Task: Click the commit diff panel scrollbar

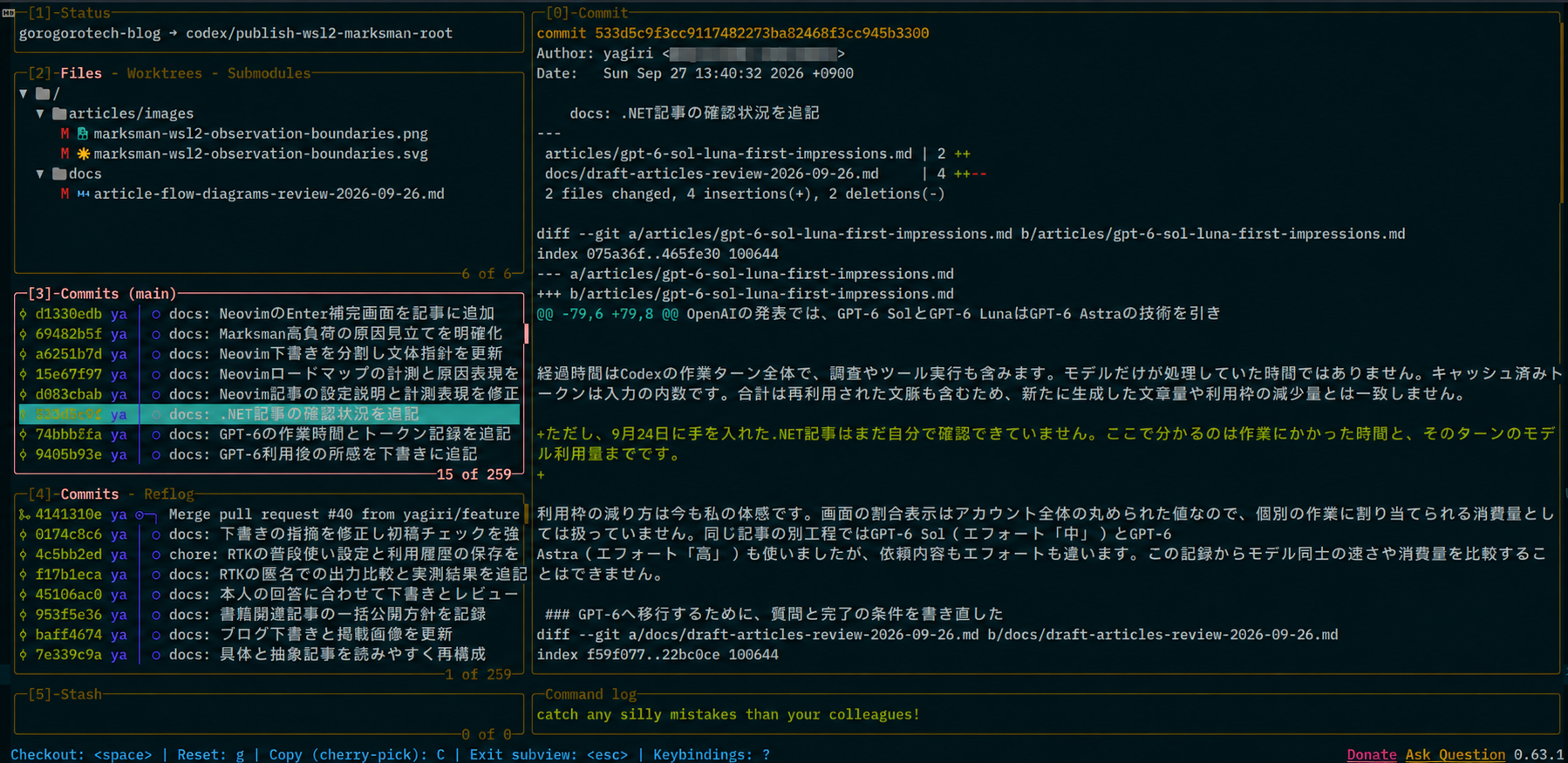Action: pyautogui.click(x=1562, y=113)
